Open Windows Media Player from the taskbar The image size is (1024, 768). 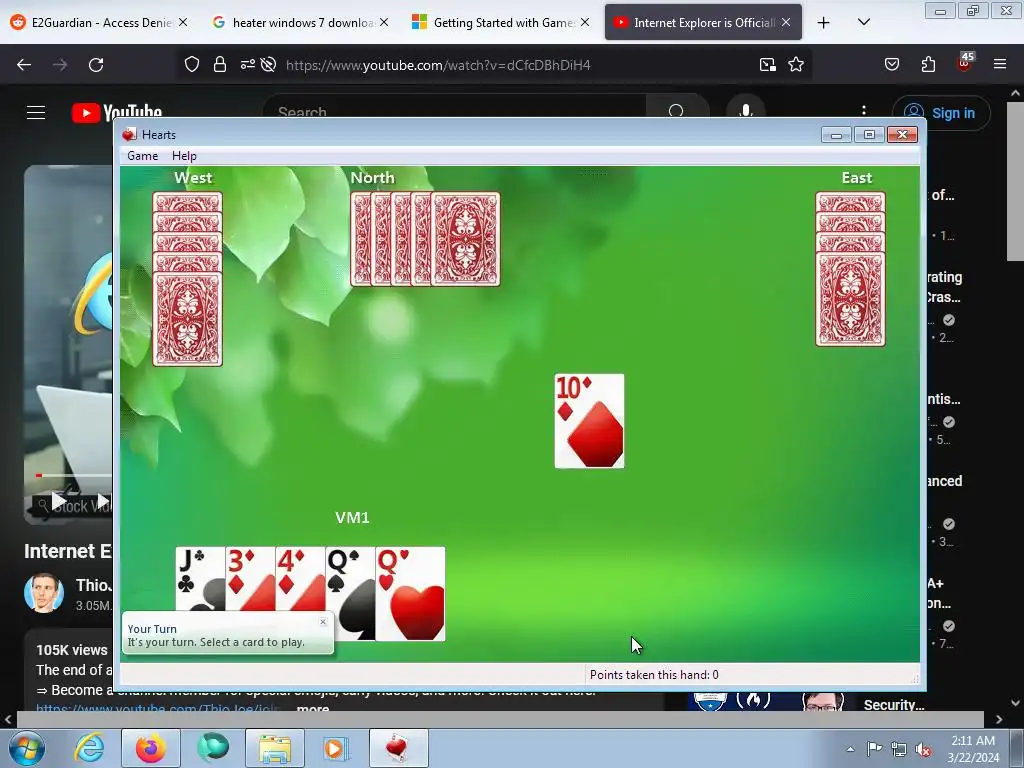(x=336, y=748)
